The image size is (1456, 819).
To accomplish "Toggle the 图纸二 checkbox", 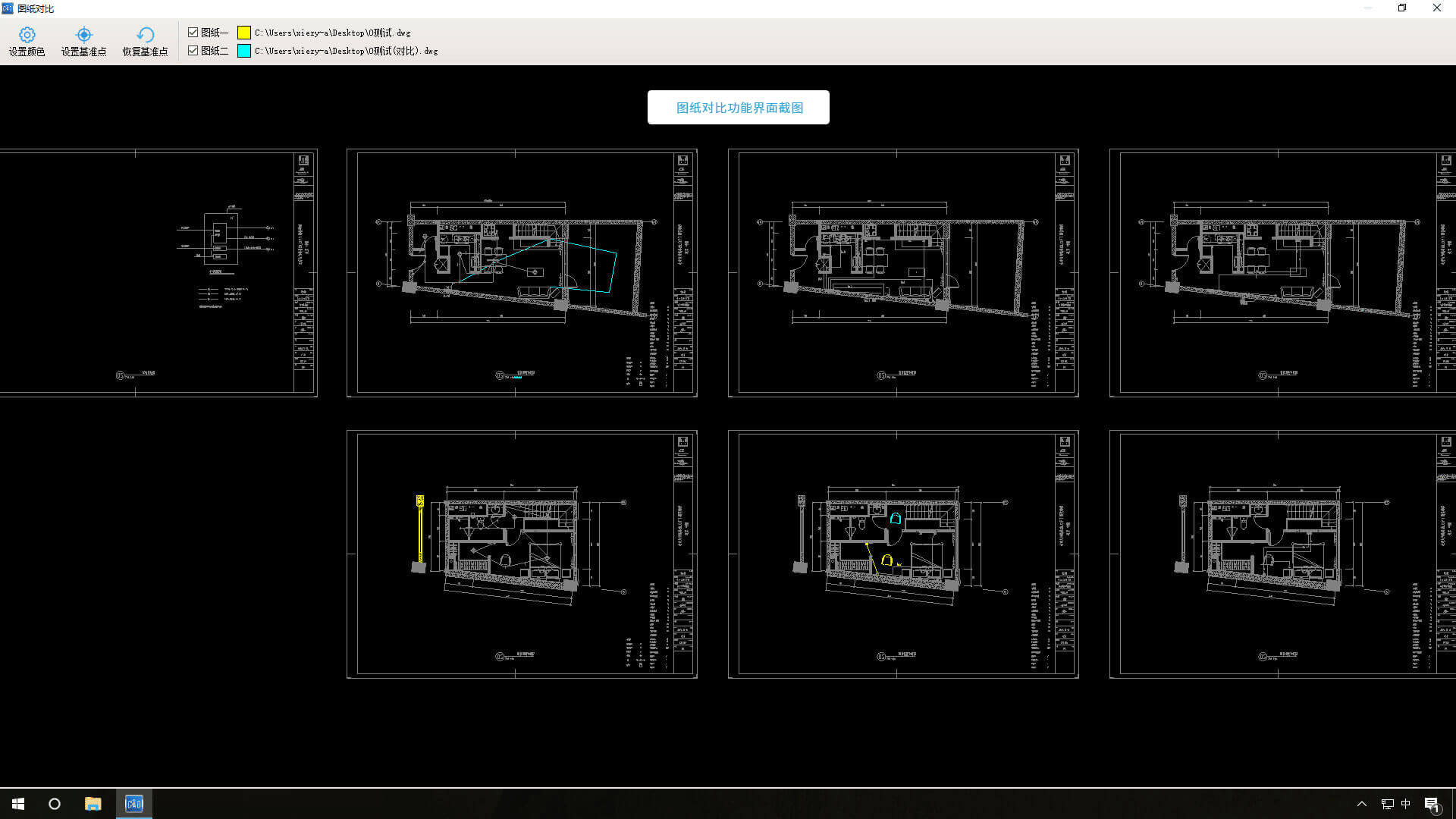I will 193,51.
